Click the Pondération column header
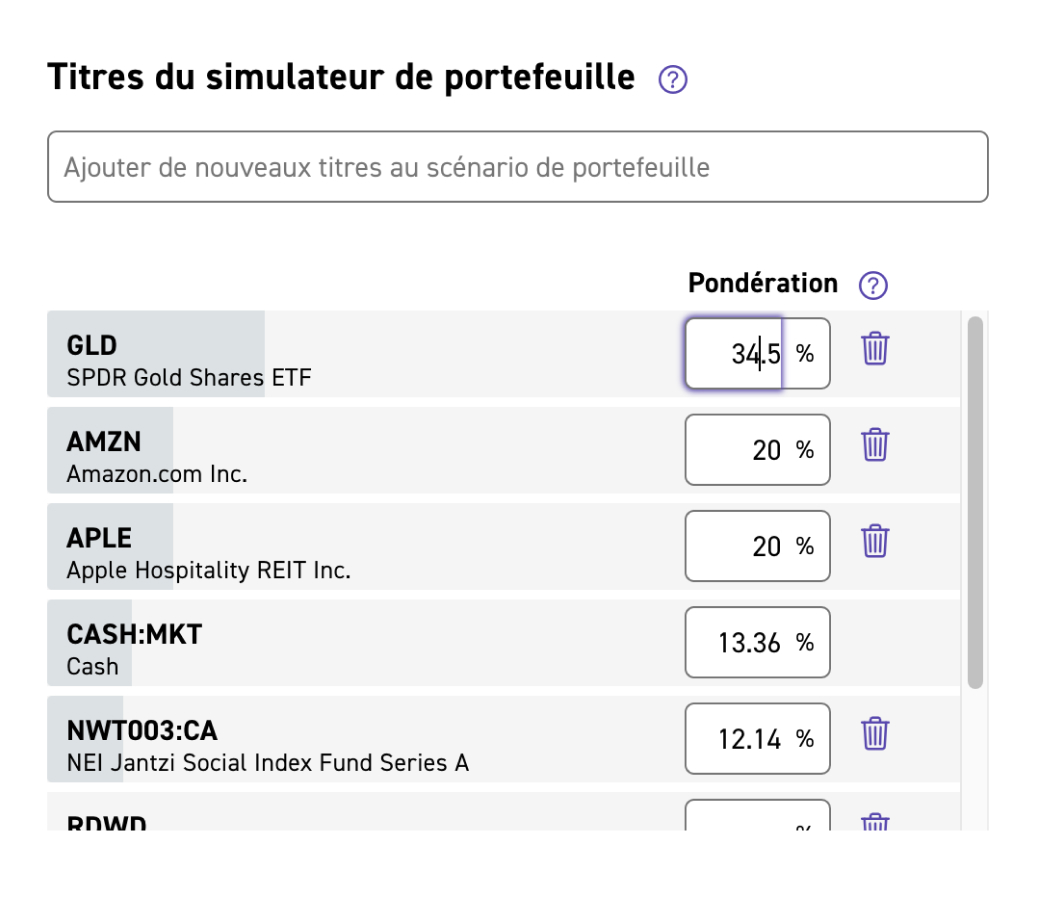 [x=762, y=284]
